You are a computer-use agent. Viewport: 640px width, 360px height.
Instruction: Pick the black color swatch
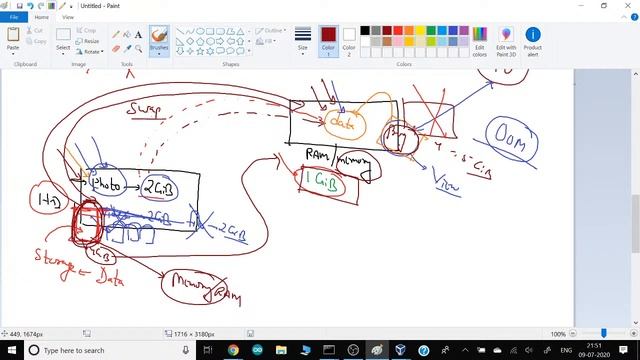point(365,30)
